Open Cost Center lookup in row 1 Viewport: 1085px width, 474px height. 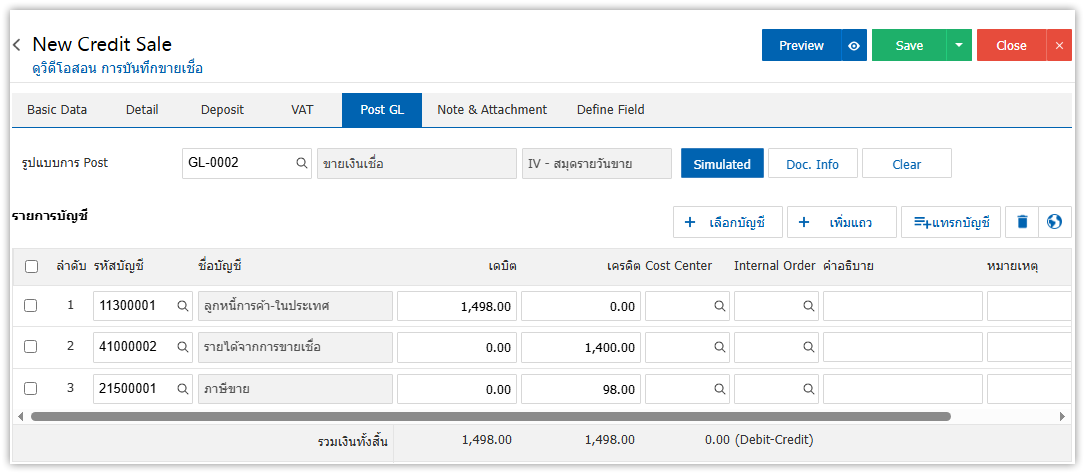tap(719, 306)
